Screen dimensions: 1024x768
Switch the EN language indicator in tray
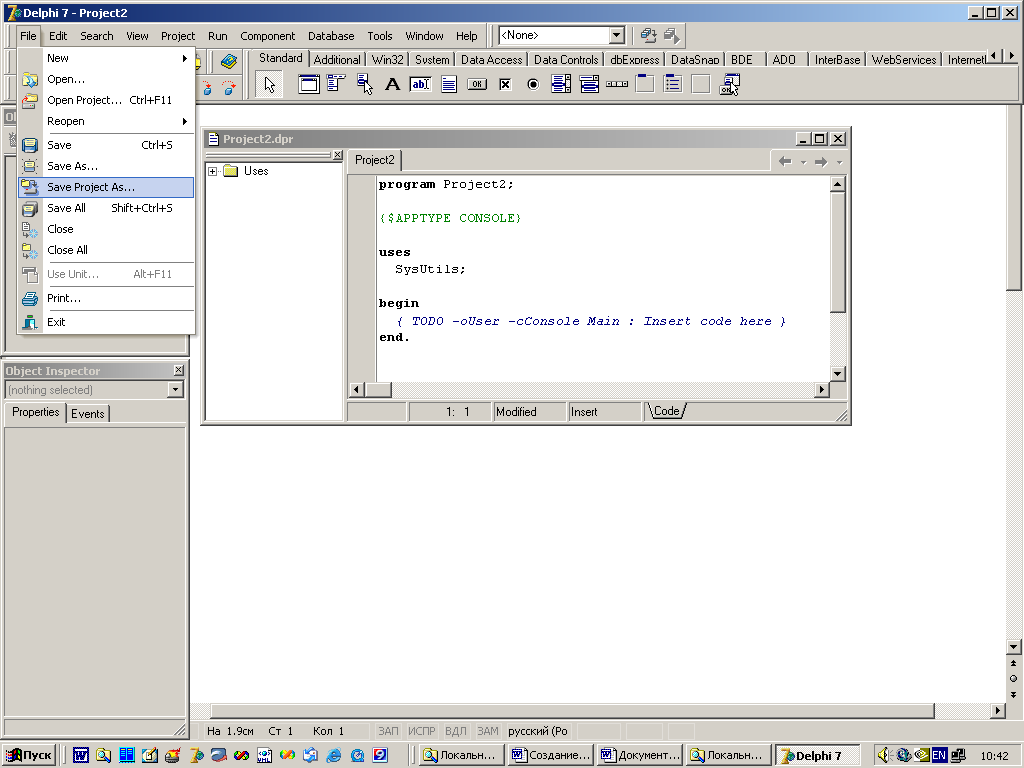pyautogui.click(x=939, y=755)
